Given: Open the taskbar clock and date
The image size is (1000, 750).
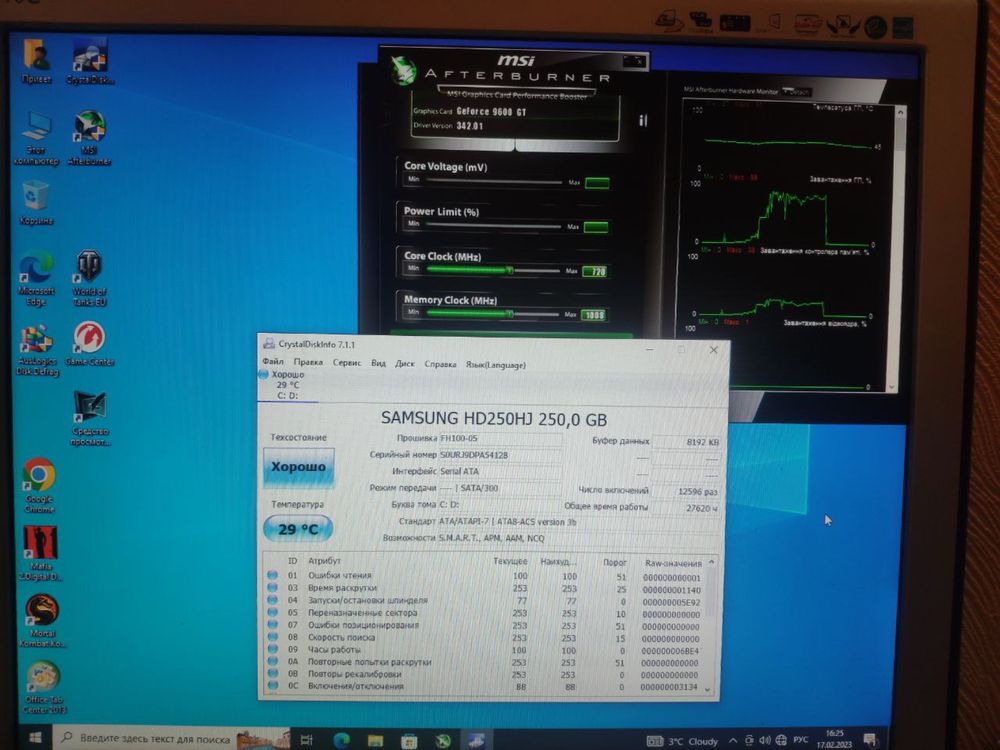Looking at the screenshot, I should 834,739.
